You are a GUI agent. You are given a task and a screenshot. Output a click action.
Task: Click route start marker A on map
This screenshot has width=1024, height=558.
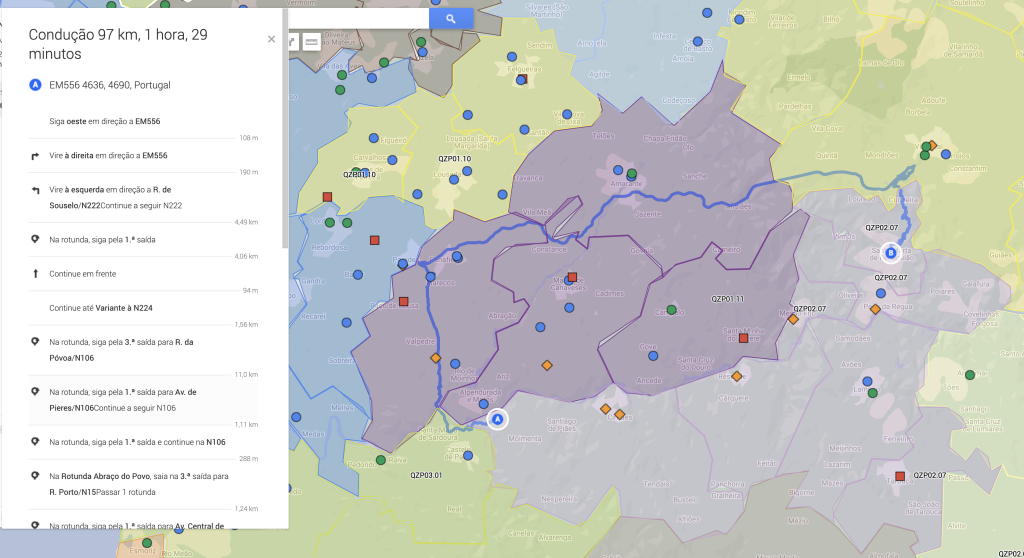pyautogui.click(x=498, y=420)
